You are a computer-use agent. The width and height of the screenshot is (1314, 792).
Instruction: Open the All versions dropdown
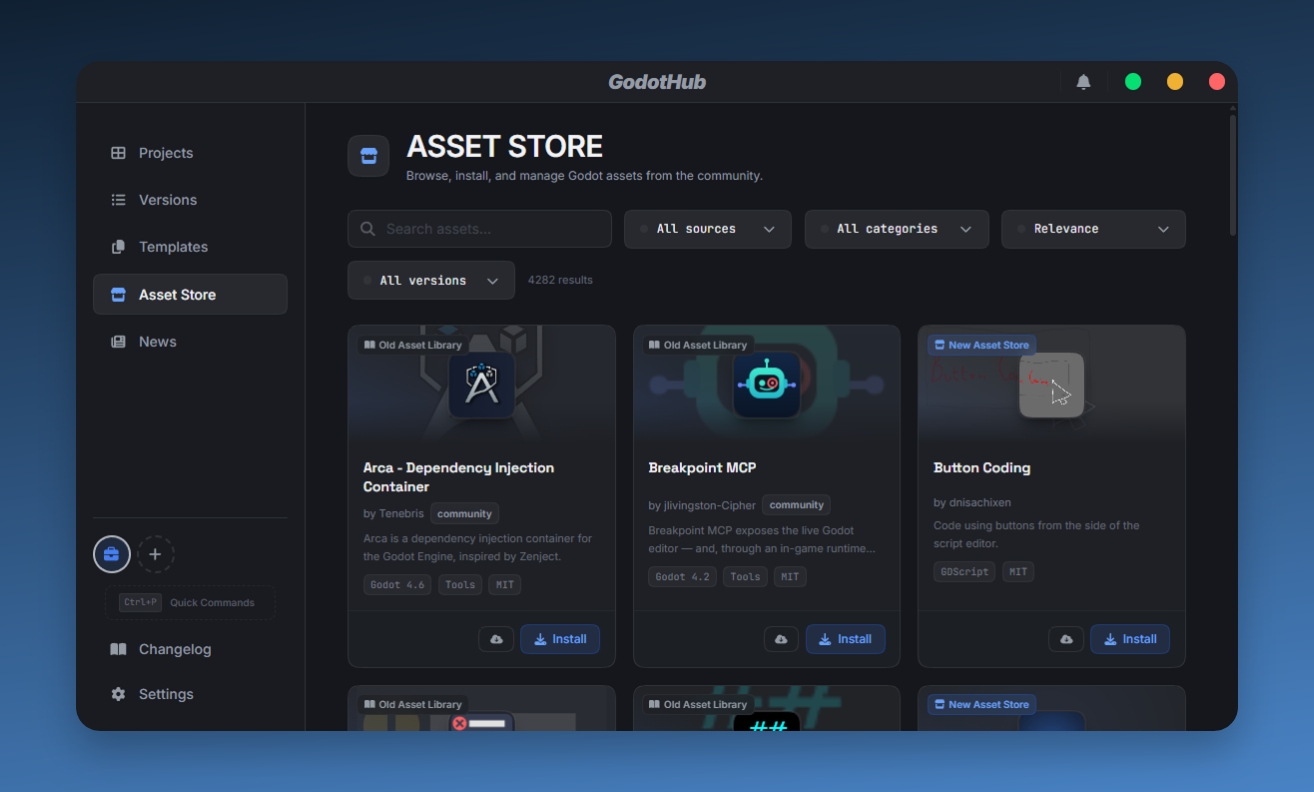[431, 281]
